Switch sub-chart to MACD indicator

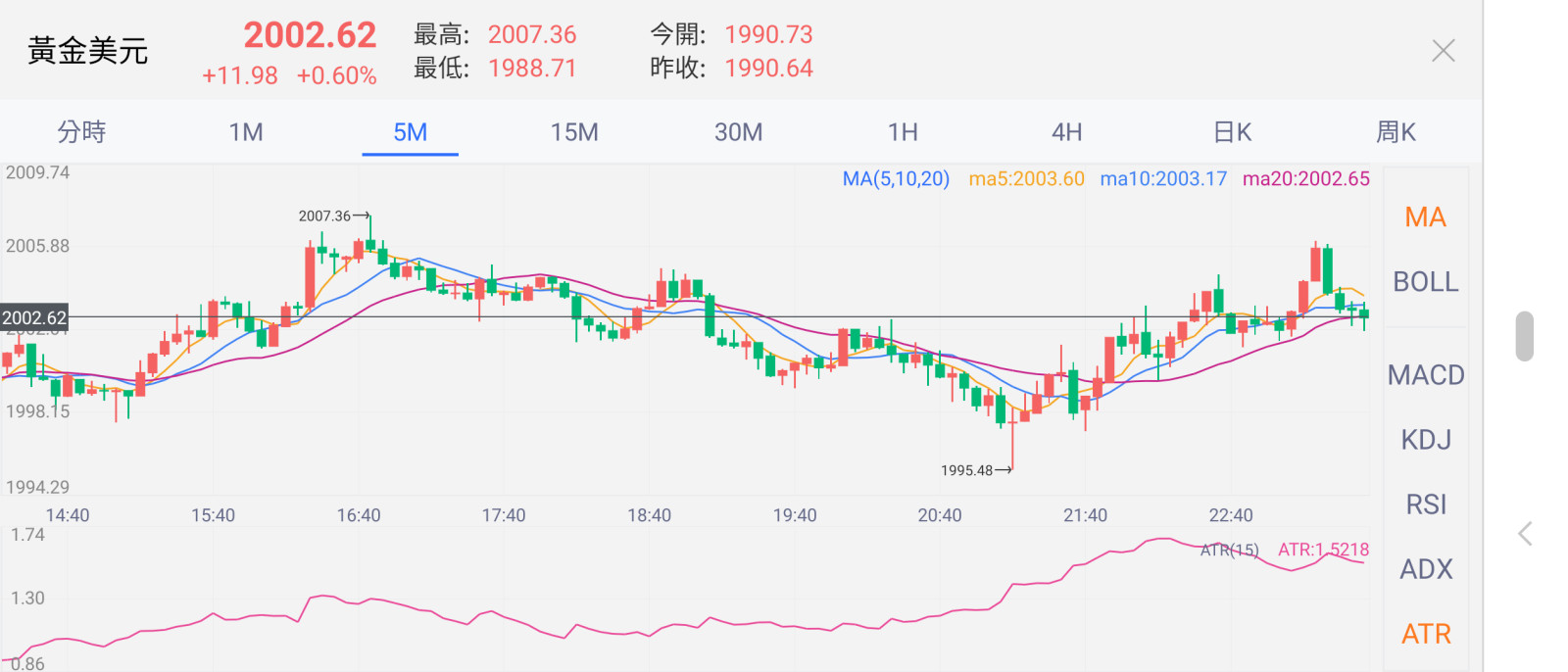tap(1425, 375)
